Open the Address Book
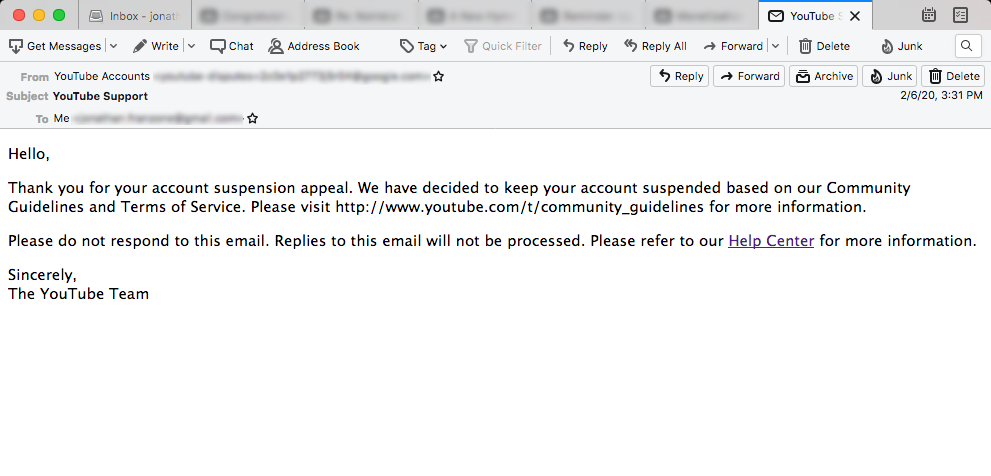 313,46
